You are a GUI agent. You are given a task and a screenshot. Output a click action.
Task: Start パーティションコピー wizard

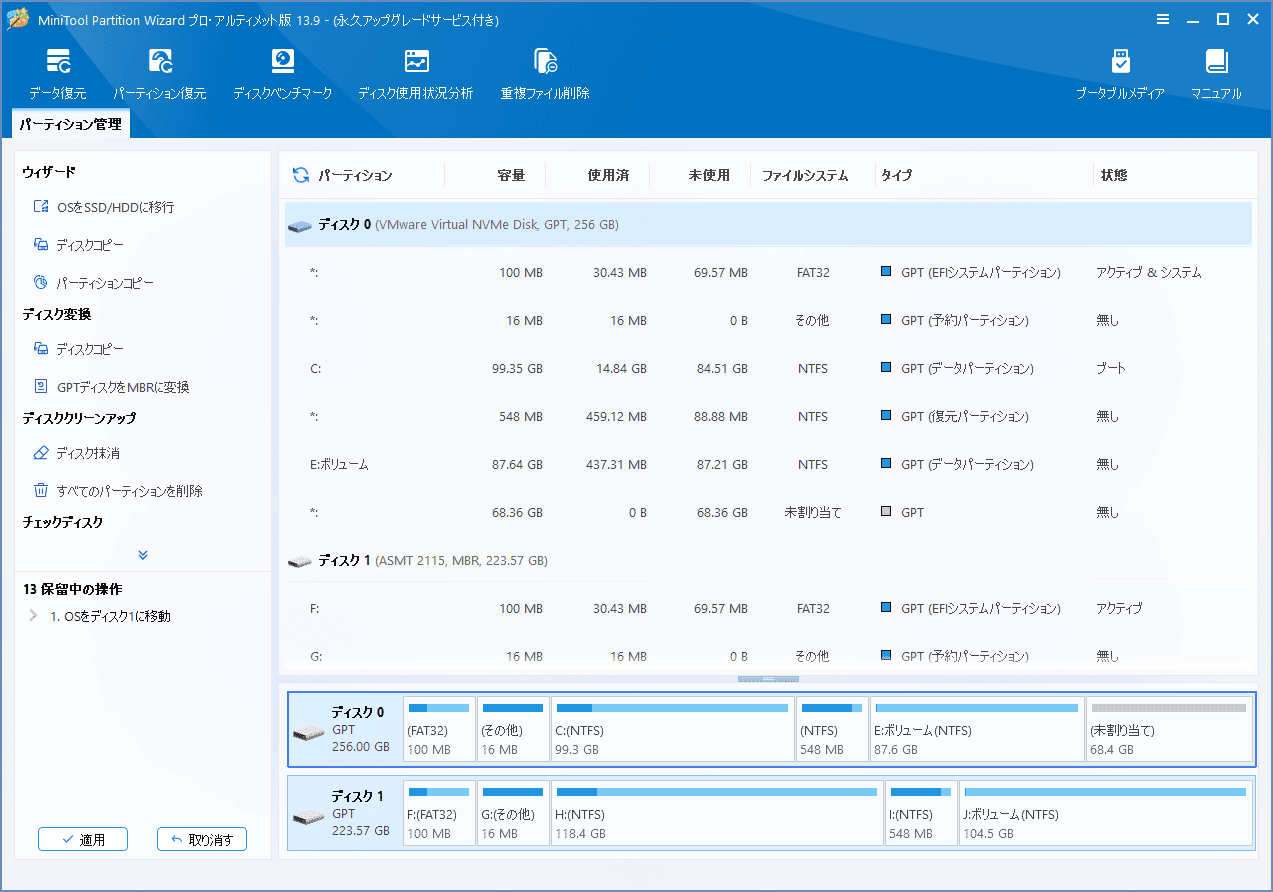[94, 283]
